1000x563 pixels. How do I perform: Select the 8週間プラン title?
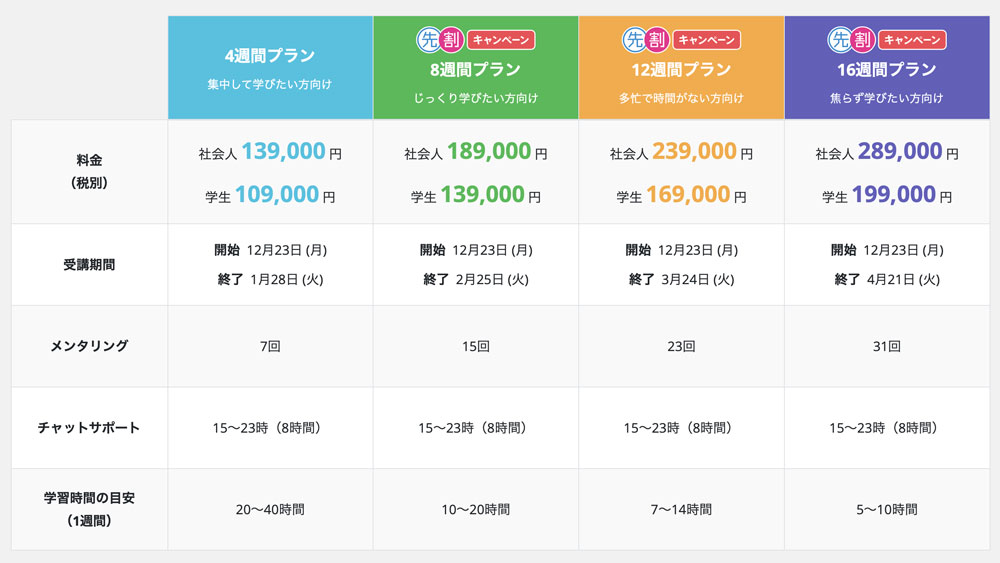pos(475,70)
